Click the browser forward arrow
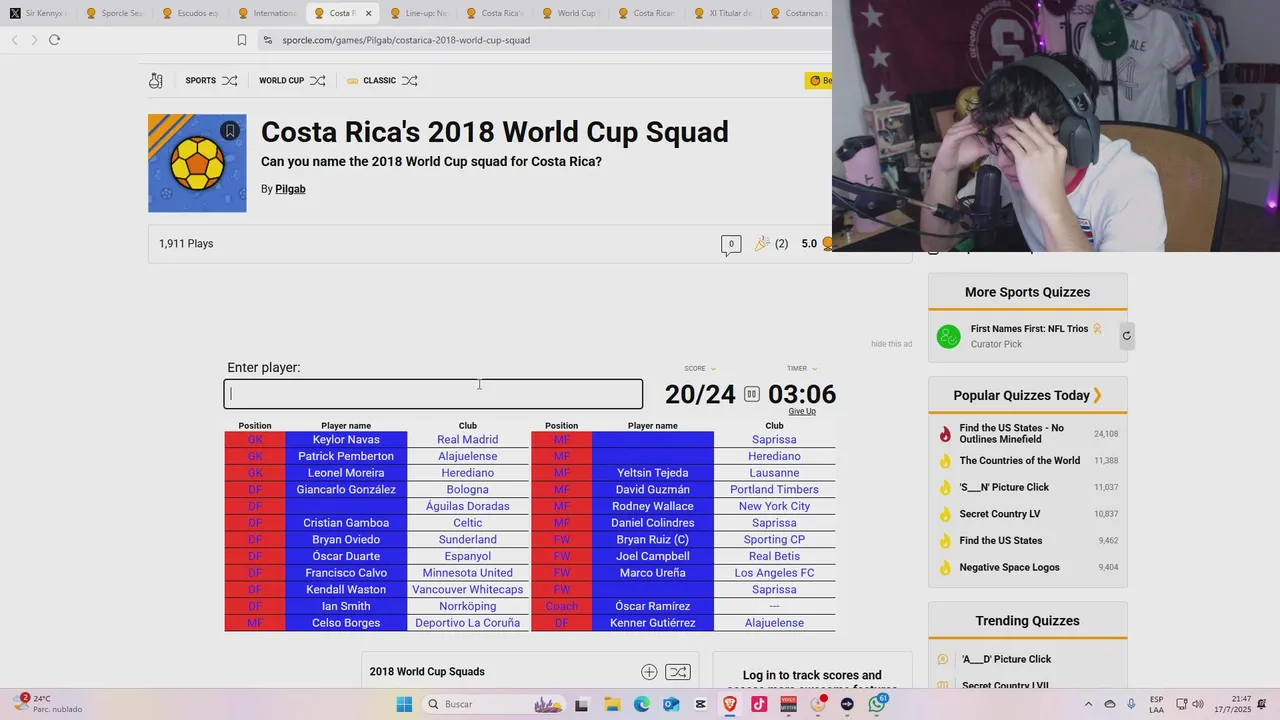This screenshot has width=1280, height=720. point(34,40)
